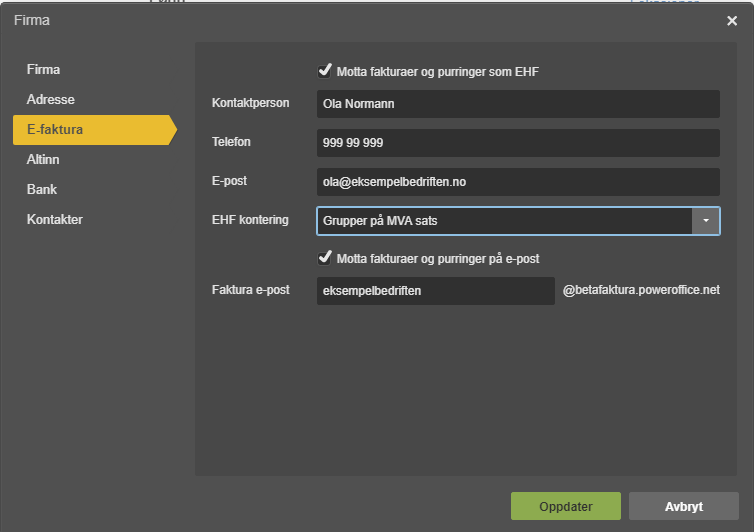Click the 'EHF kontering' field label
754x532 pixels.
pyautogui.click(x=250, y=220)
